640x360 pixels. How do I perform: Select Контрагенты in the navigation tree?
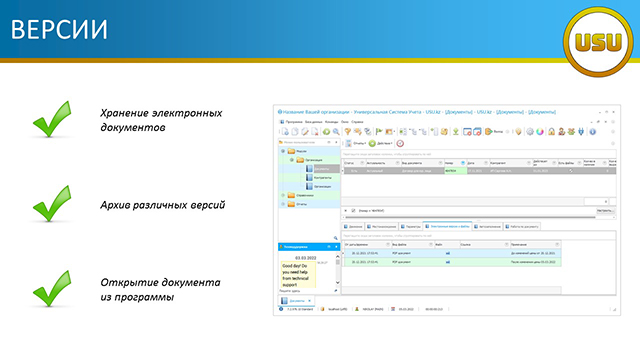tap(322, 178)
